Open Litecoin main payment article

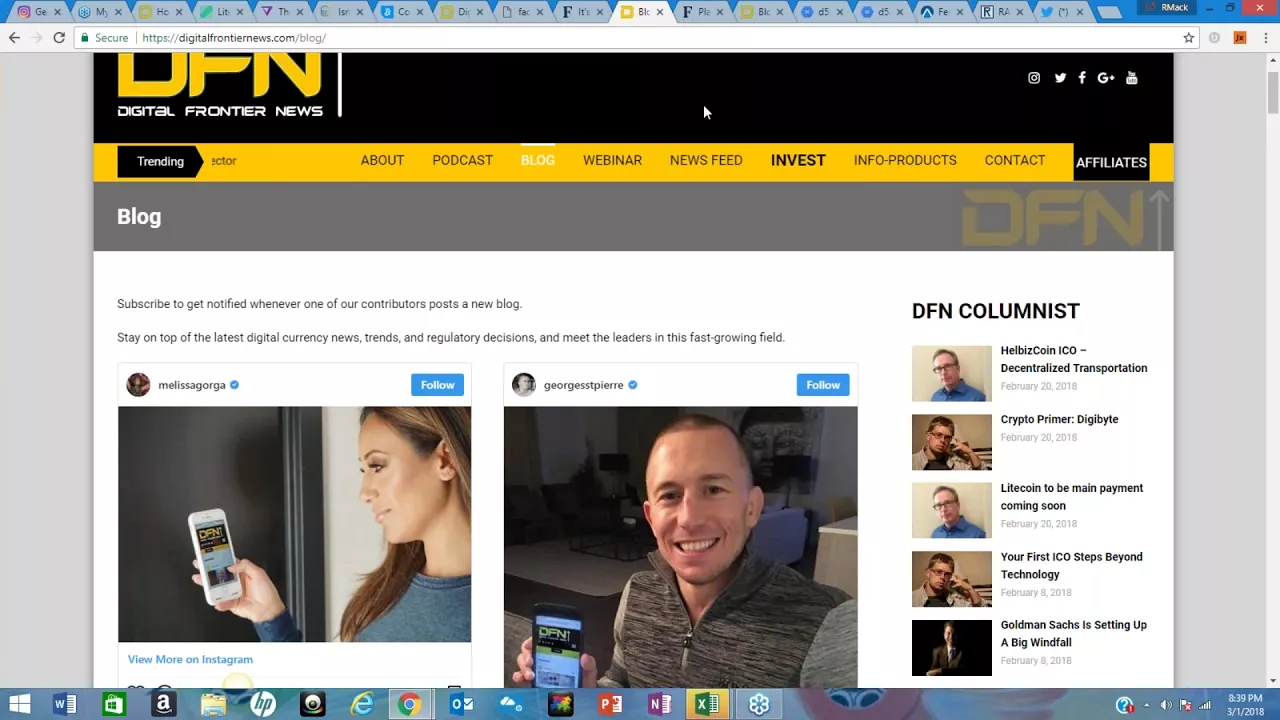tap(1072, 497)
